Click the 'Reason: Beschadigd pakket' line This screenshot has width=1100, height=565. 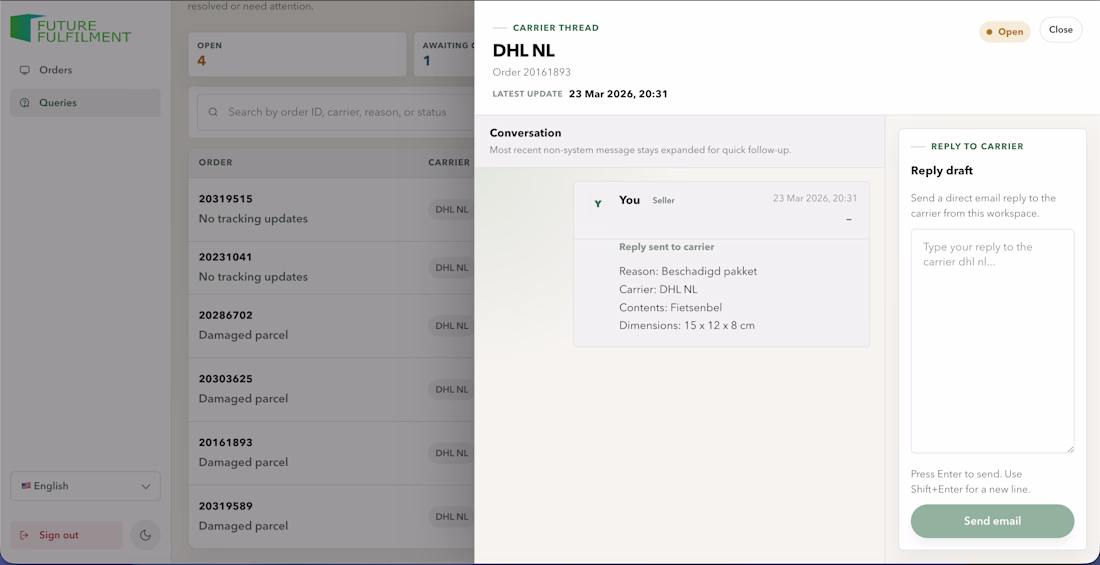[688, 271]
